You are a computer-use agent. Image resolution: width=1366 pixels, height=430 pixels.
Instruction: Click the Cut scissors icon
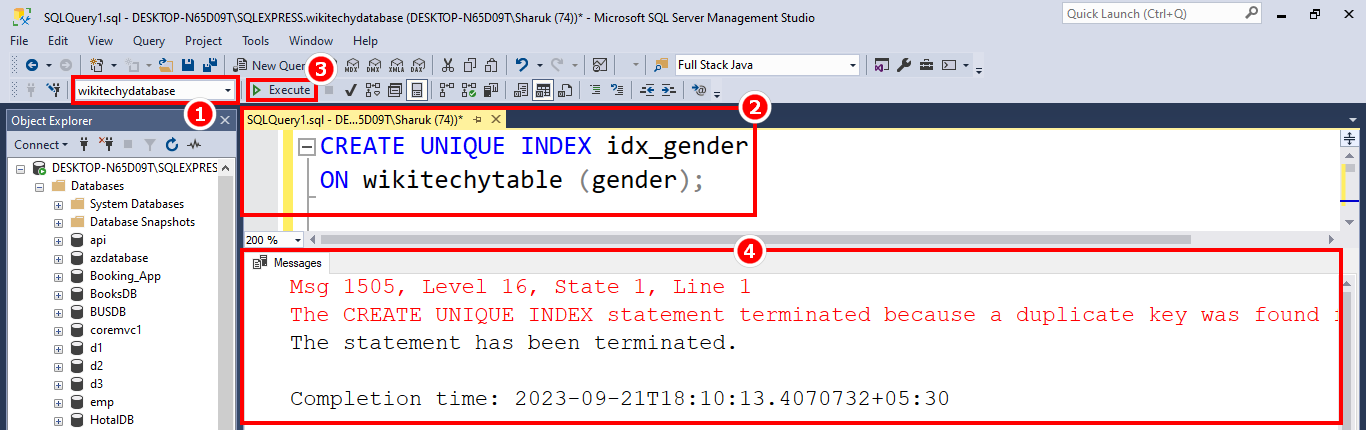[x=447, y=65]
